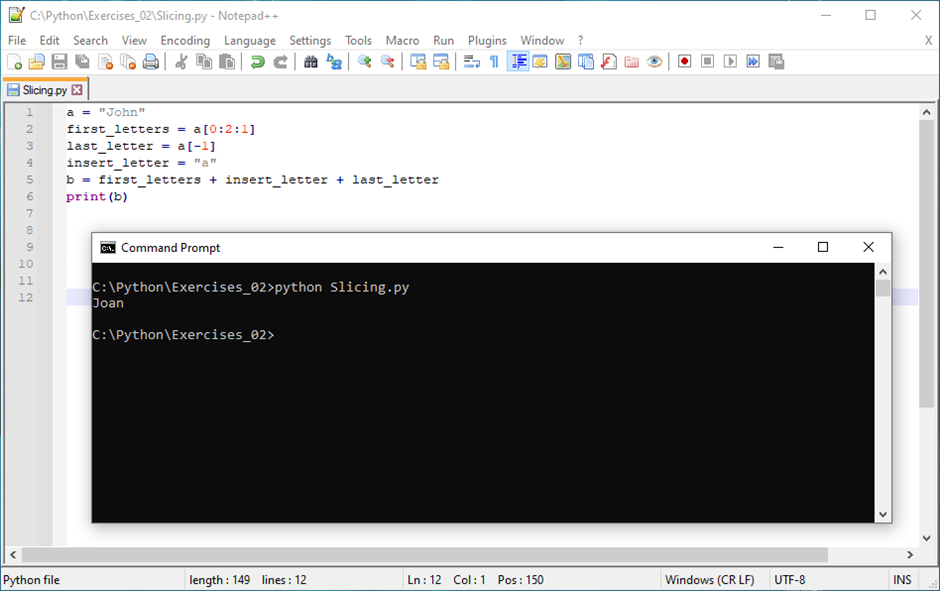Click INS mode in status bar

pos(902,580)
